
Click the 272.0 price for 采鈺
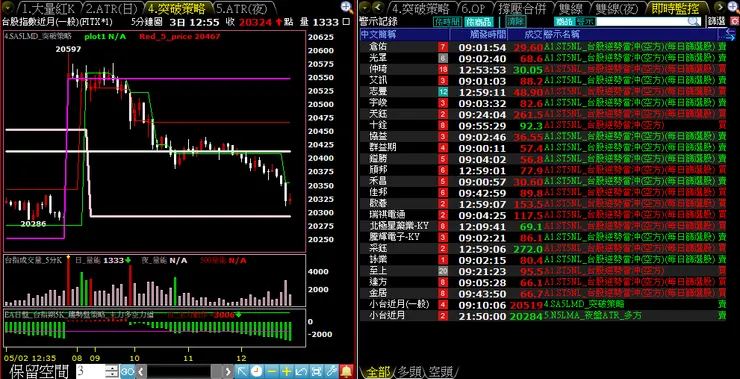[x=529, y=249]
